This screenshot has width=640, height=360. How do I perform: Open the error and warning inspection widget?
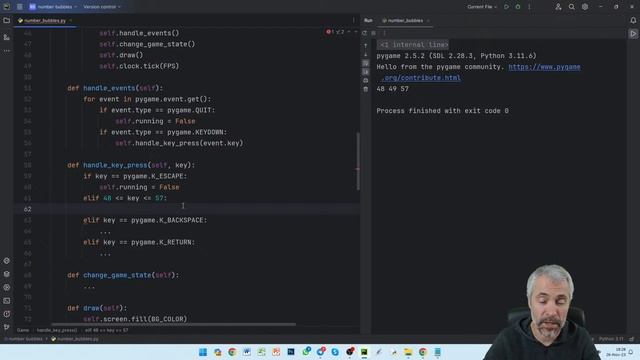pyautogui.click(x=335, y=32)
